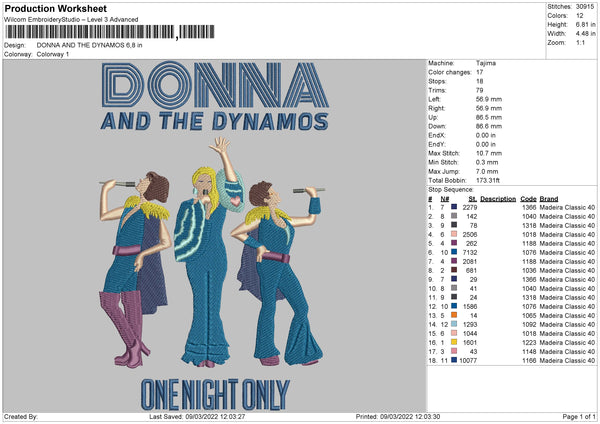
Task: Click the barcode under the worksheet title
Action: [110, 32]
